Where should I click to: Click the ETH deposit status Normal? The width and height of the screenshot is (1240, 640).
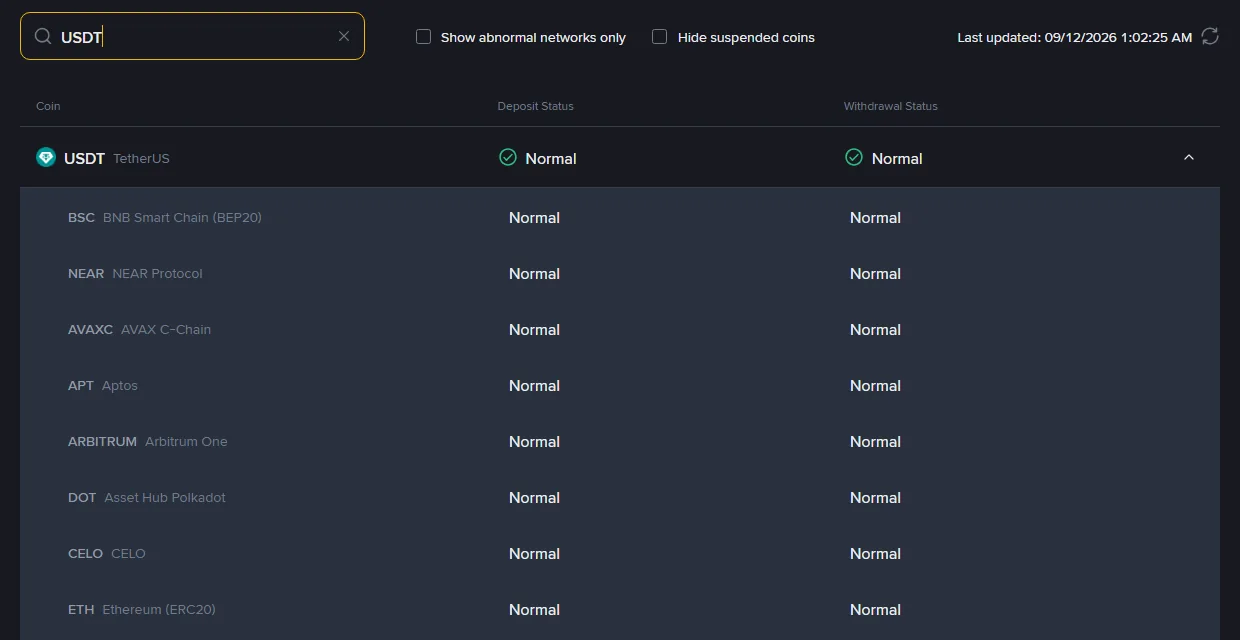click(x=534, y=609)
